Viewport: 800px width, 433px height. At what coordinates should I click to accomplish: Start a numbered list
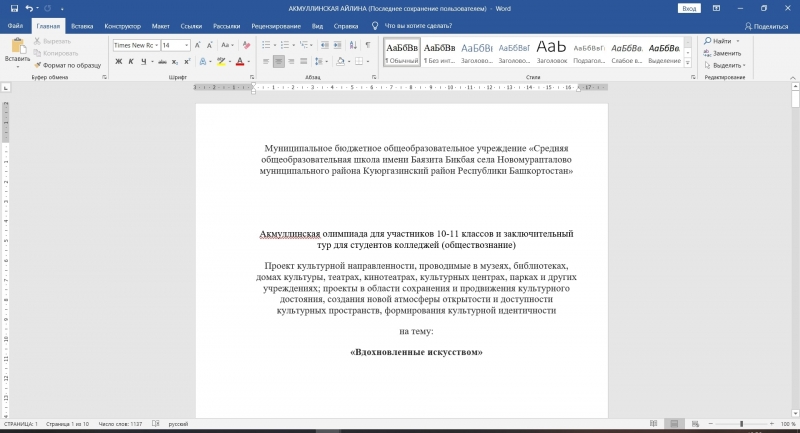285,45
